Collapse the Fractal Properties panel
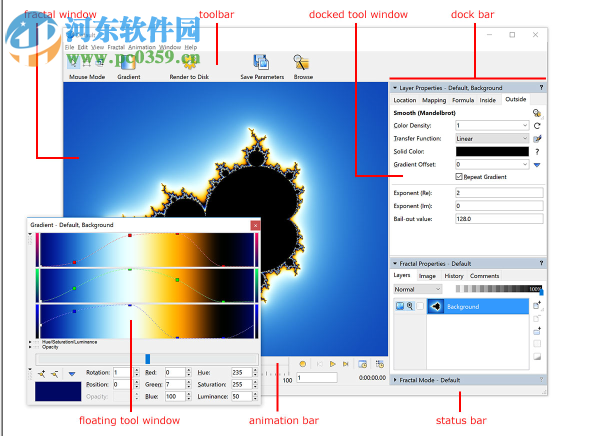This screenshot has height=436, width=600. coord(395,263)
